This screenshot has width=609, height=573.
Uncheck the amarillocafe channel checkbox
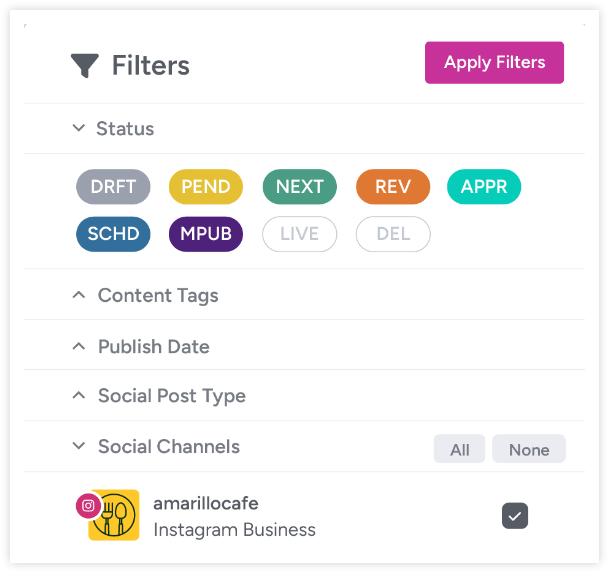pyautogui.click(x=515, y=516)
